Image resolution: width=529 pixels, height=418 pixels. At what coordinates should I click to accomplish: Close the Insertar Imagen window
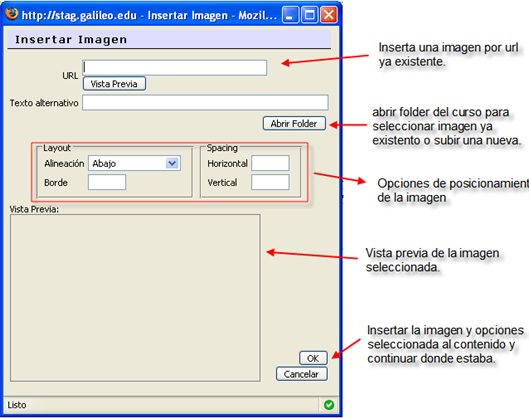coord(329,15)
